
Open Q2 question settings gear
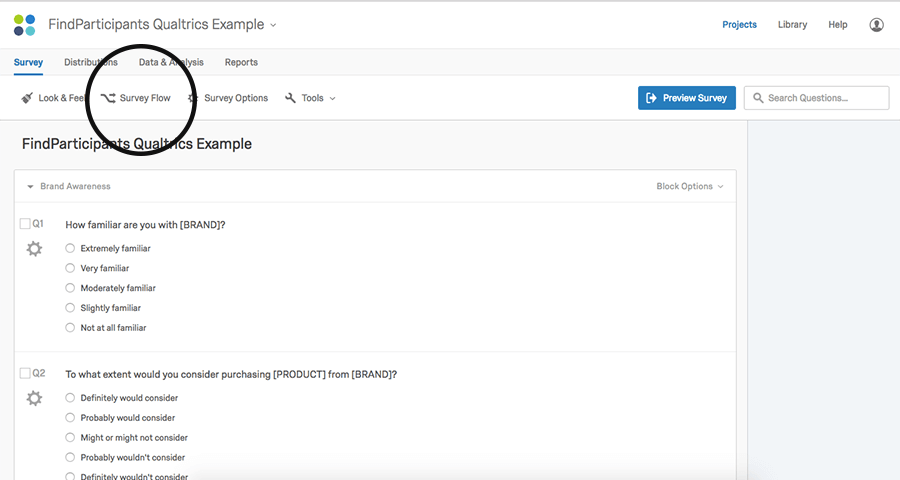point(34,398)
